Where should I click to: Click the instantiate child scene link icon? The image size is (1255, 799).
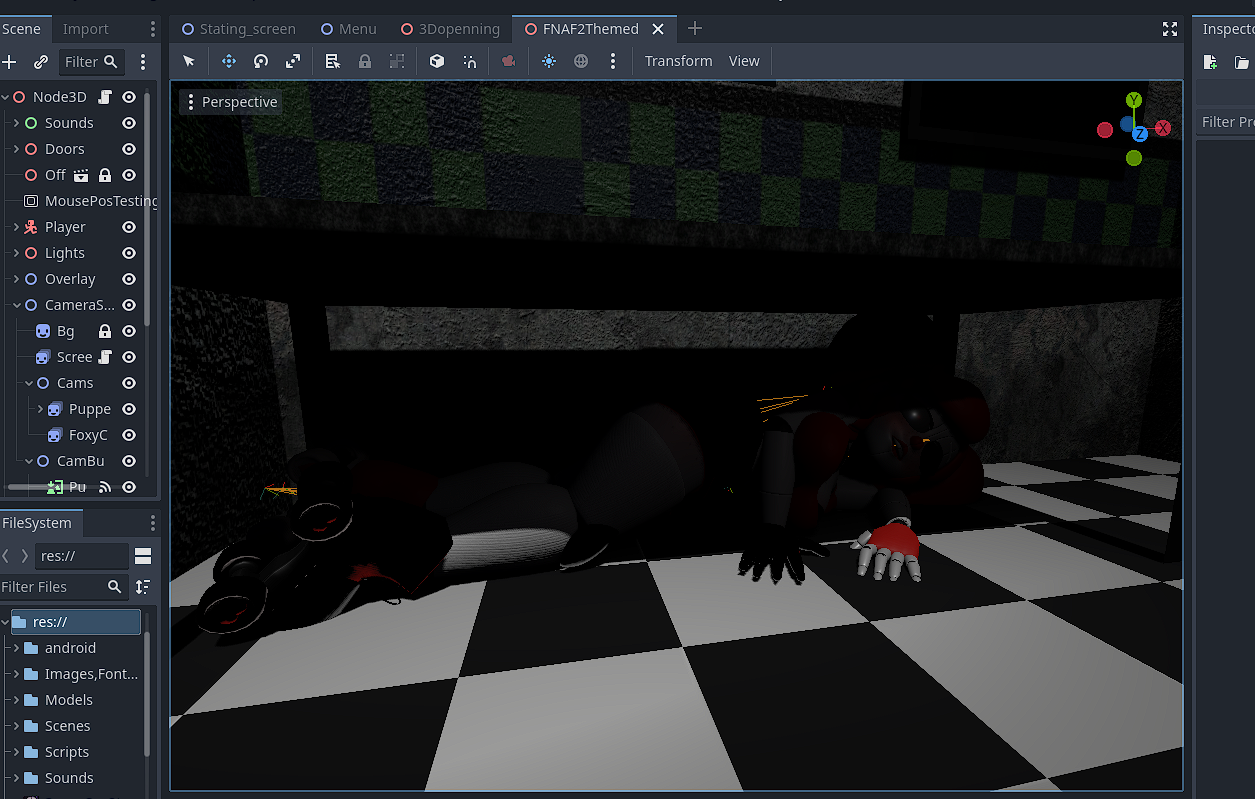click(41, 62)
